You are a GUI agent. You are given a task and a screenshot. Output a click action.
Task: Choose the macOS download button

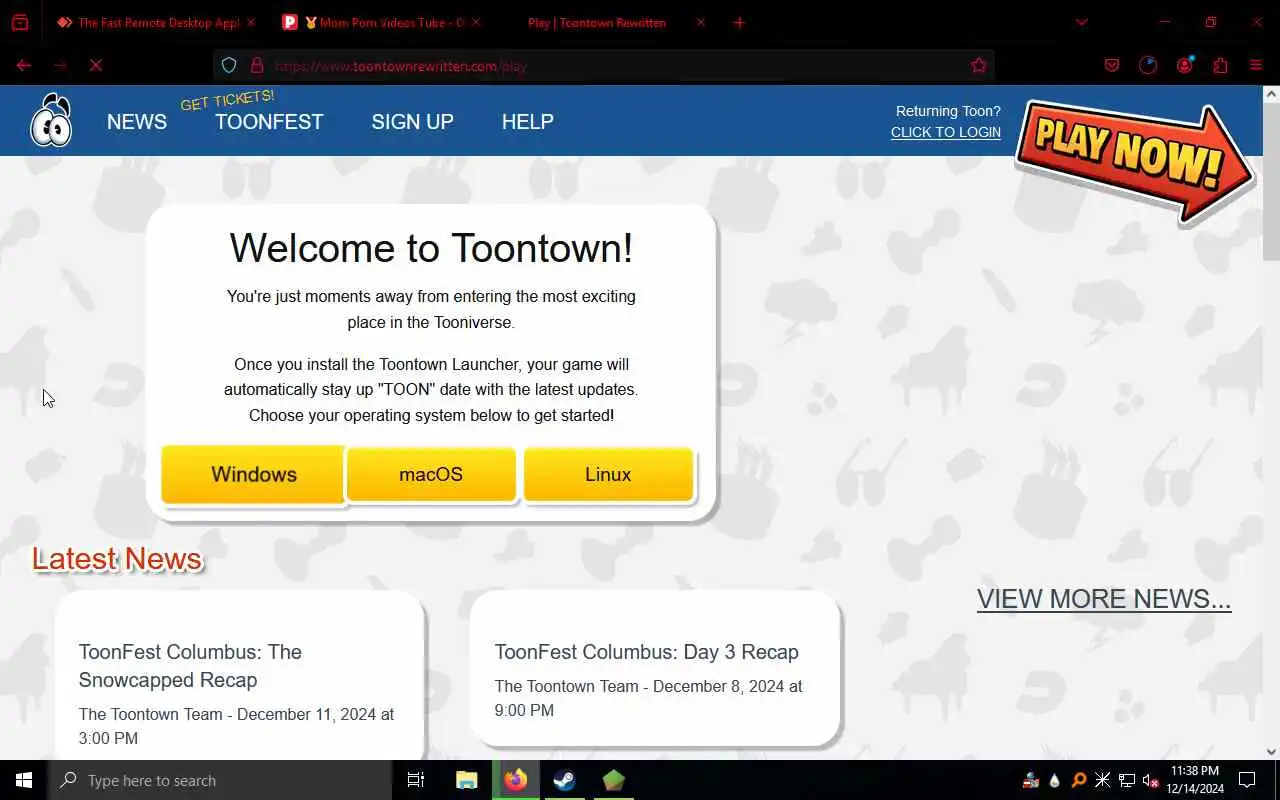[431, 475]
